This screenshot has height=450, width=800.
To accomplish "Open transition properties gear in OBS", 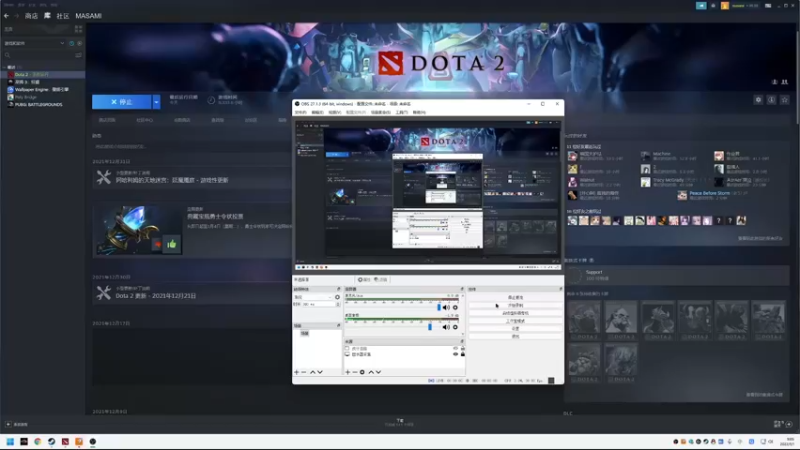I will (337, 297).
